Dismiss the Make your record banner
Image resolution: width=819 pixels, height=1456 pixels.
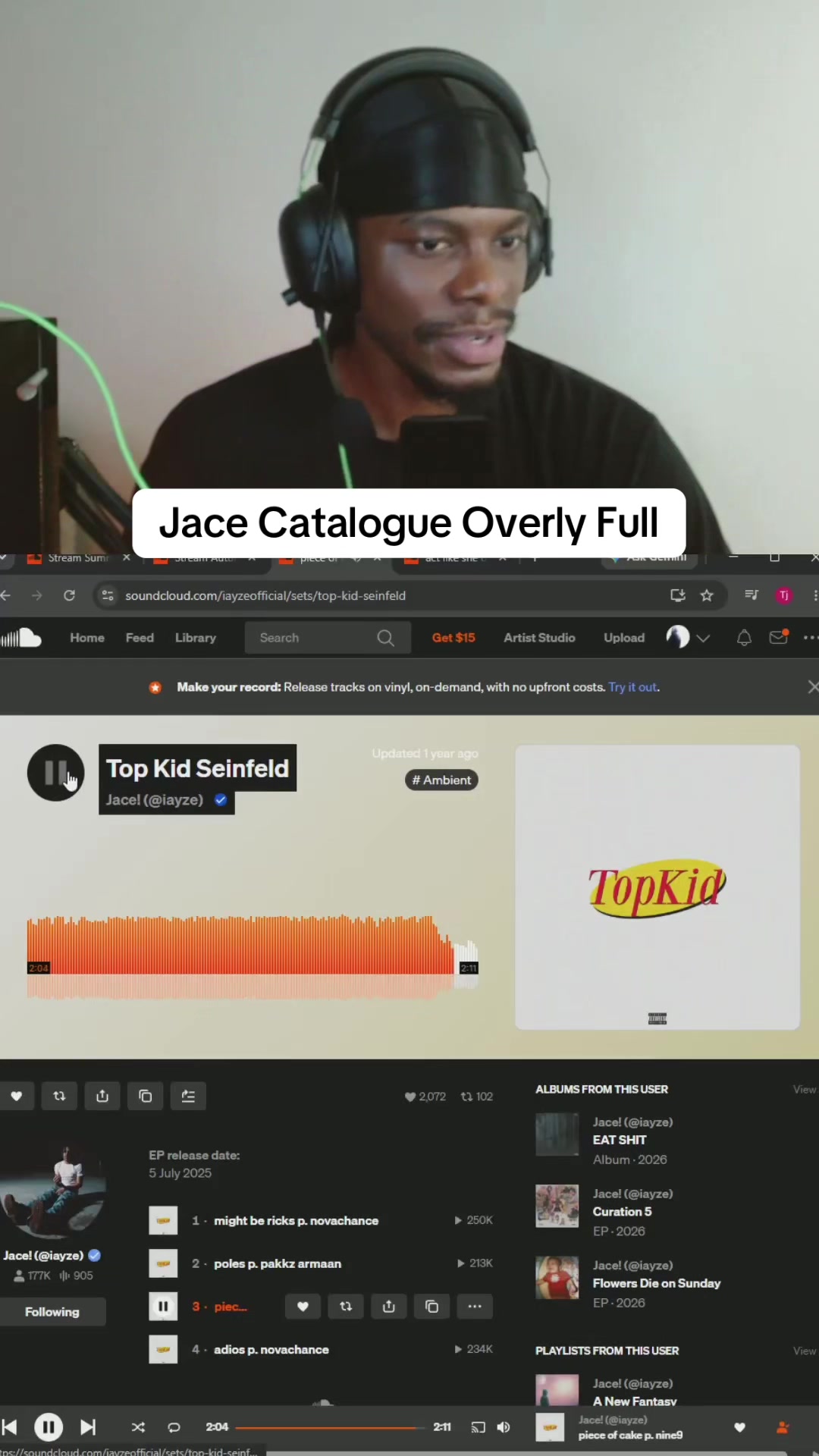pyautogui.click(x=813, y=686)
